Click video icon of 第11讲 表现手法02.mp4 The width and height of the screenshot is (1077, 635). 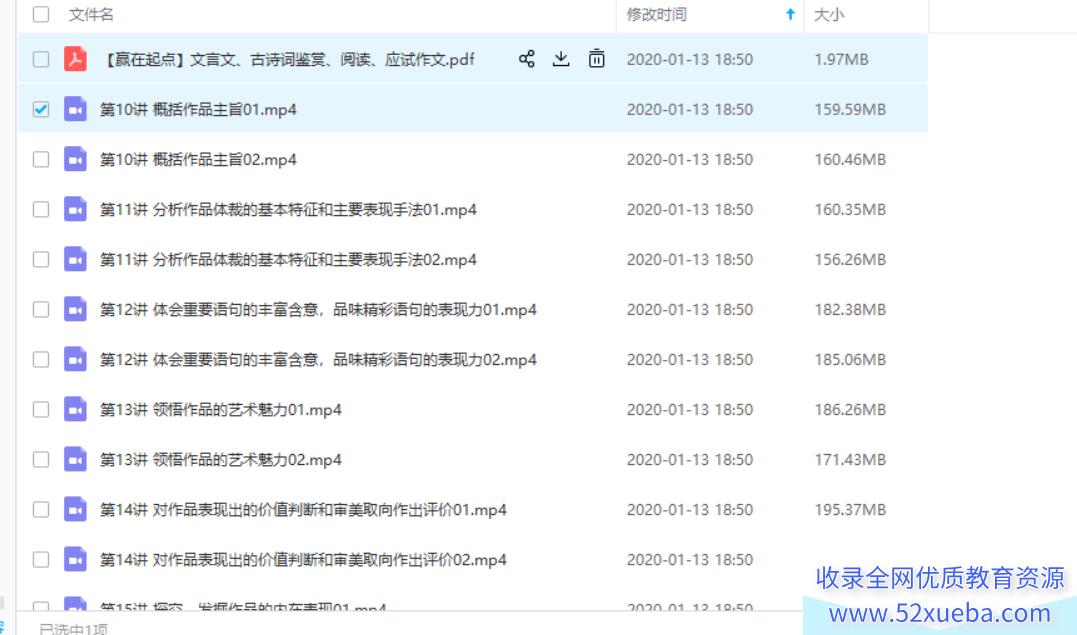pyautogui.click(x=76, y=260)
